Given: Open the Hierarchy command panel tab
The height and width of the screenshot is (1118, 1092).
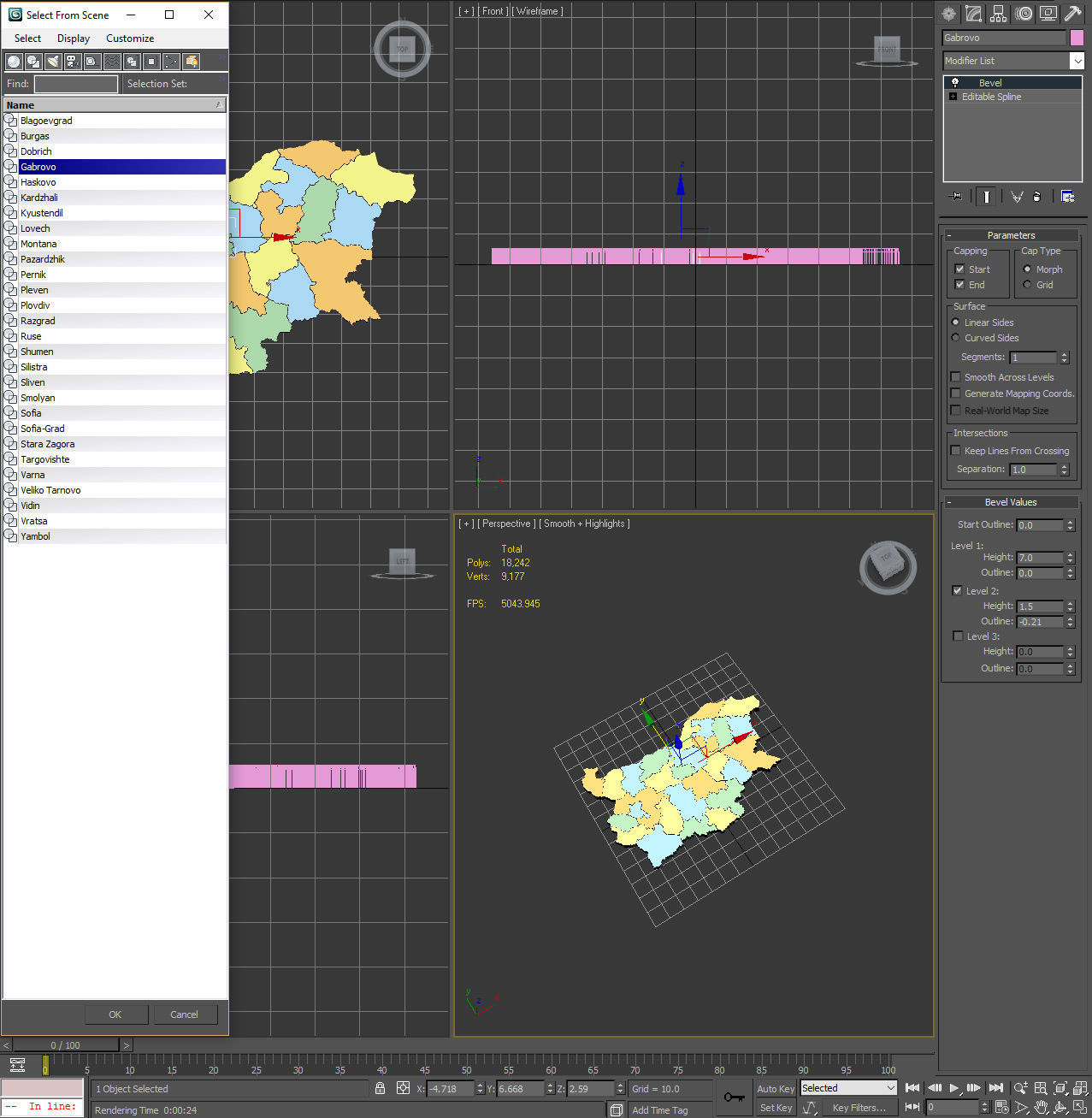Looking at the screenshot, I should tap(998, 14).
